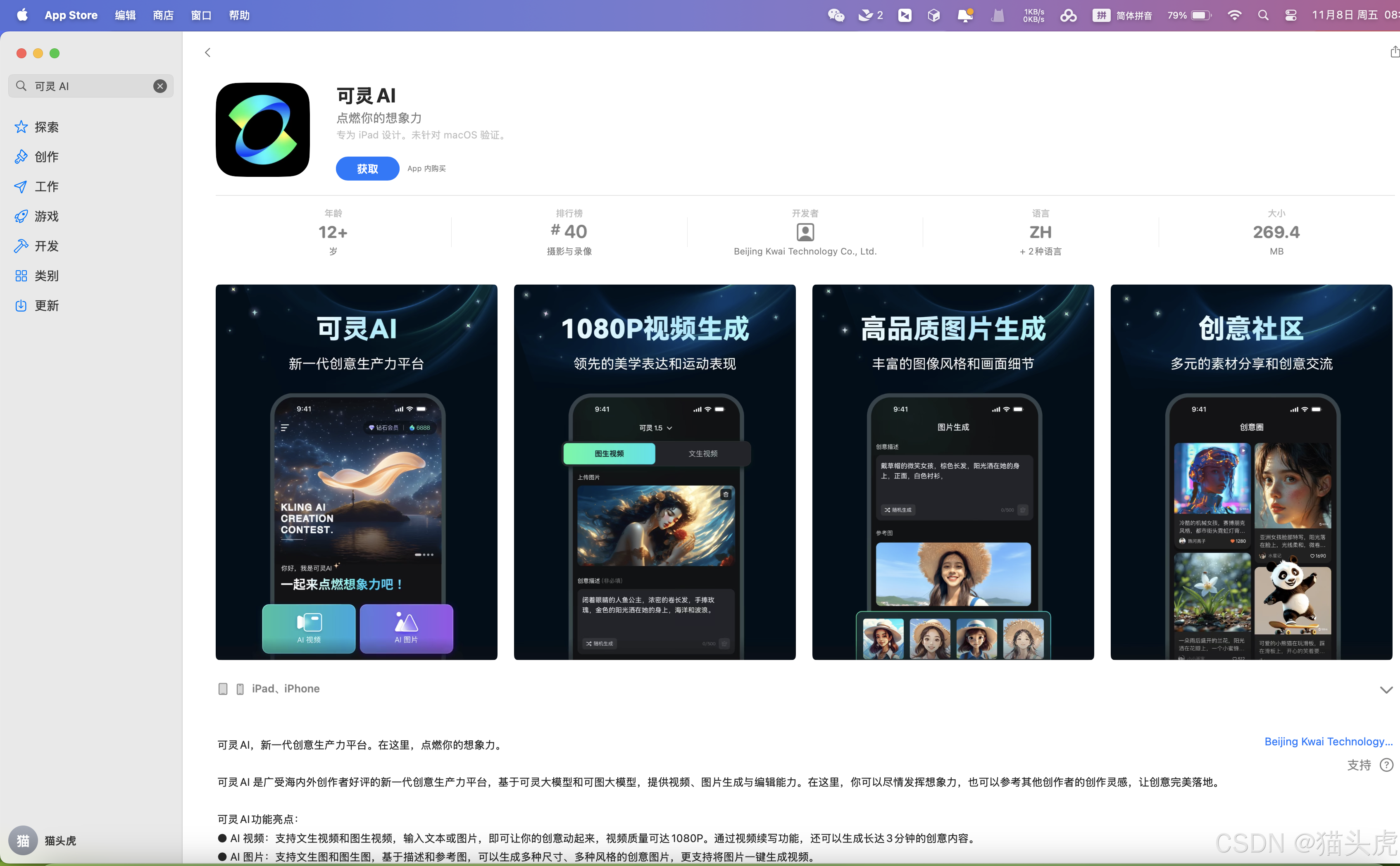This screenshot has height=866, width=1400.
Task: Click Beijing Kwai Technology Co., Ltd. text
Action: 805,252
